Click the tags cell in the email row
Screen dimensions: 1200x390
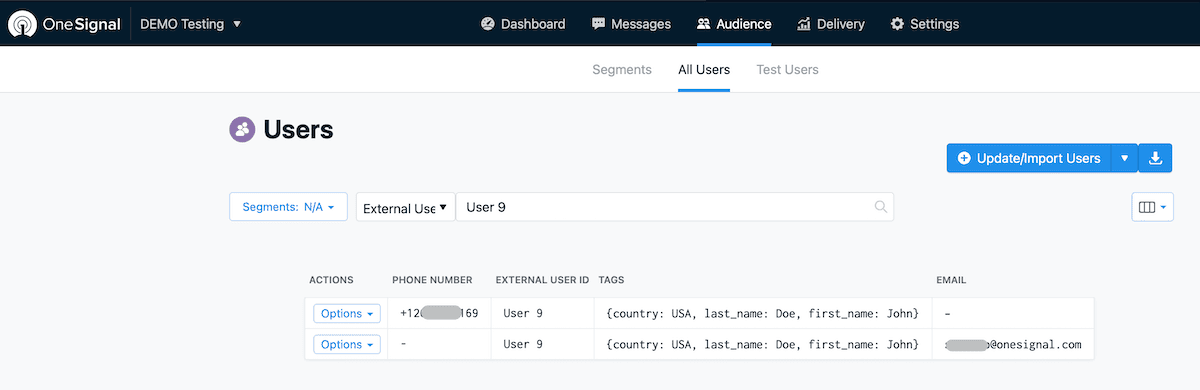click(763, 344)
